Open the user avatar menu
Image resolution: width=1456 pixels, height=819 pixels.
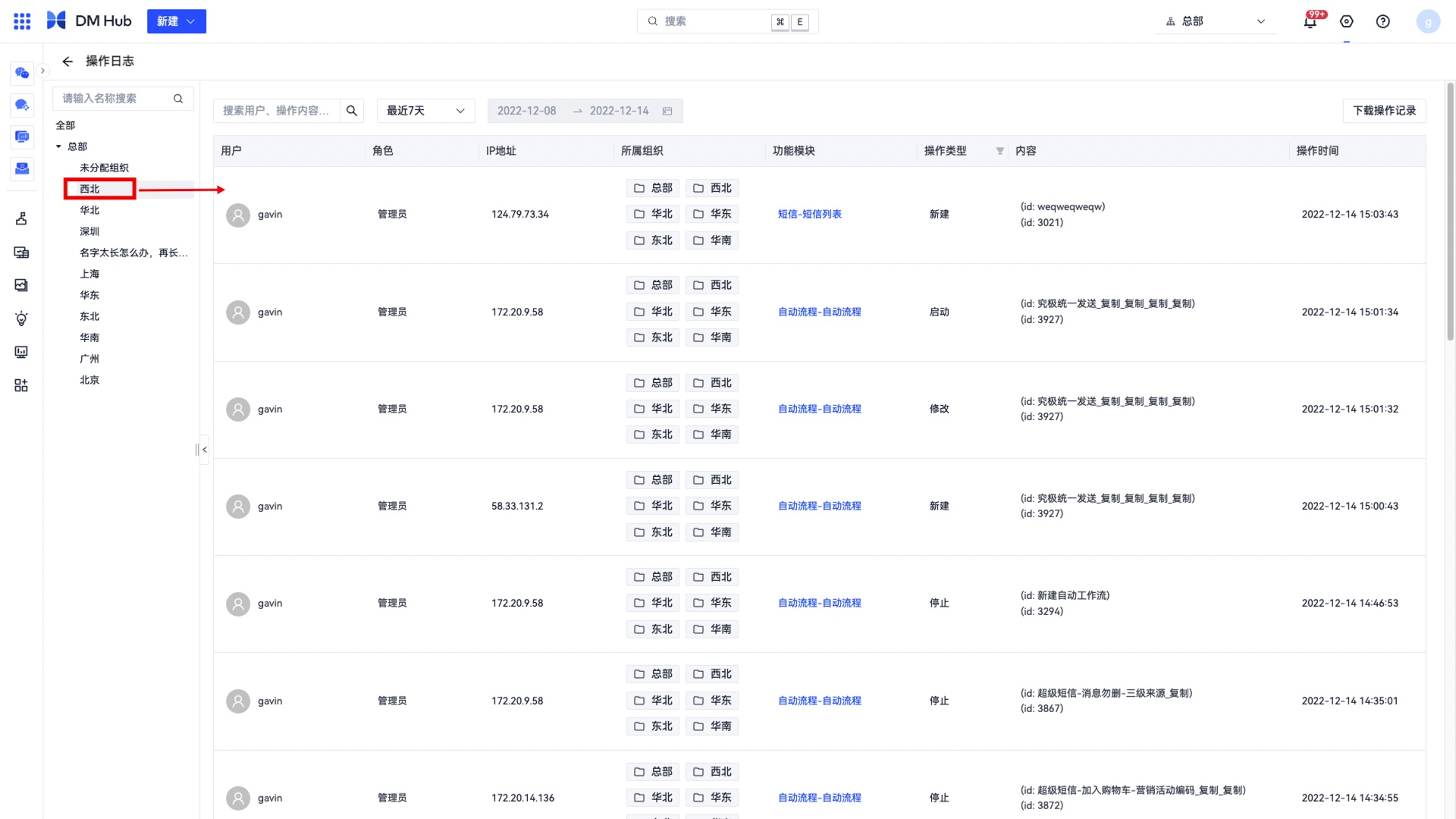pos(1428,21)
